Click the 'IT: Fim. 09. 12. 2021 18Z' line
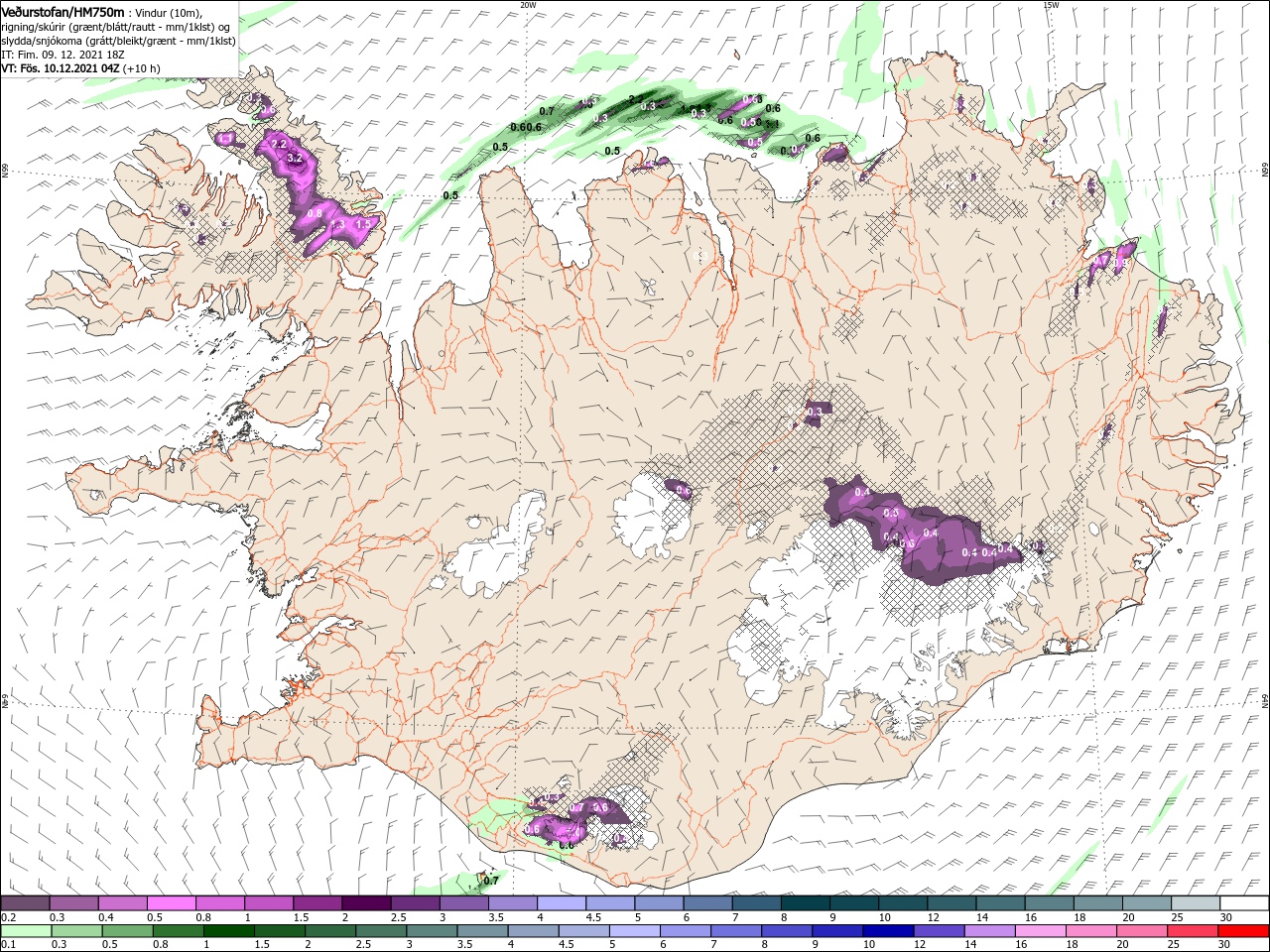This screenshot has width=1270, height=952. tap(63, 55)
